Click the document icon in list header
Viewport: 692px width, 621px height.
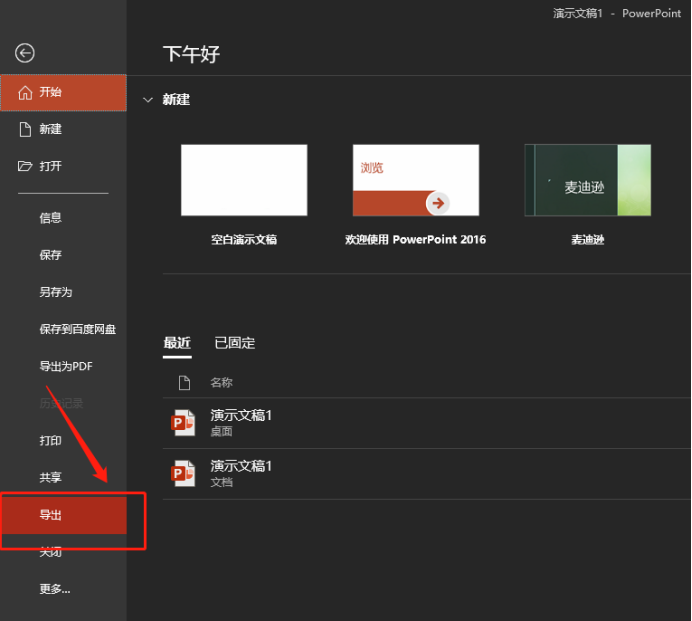coord(184,383)
